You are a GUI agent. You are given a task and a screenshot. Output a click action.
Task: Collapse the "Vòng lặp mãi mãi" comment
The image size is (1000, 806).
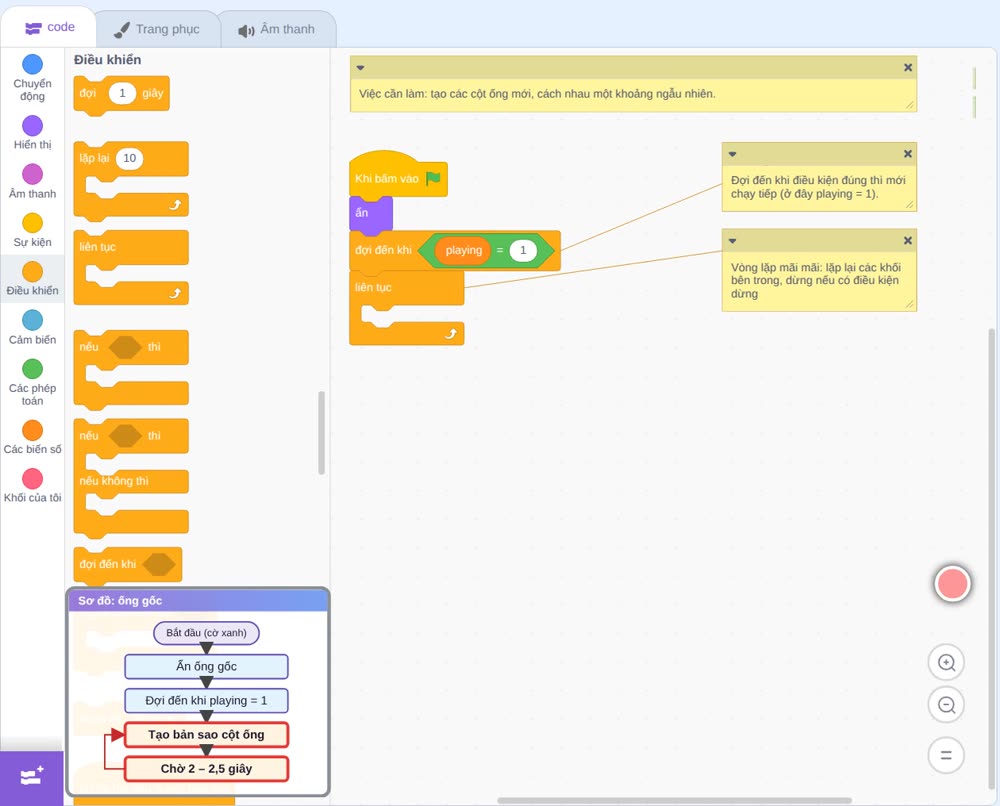(x=732, y=240)
